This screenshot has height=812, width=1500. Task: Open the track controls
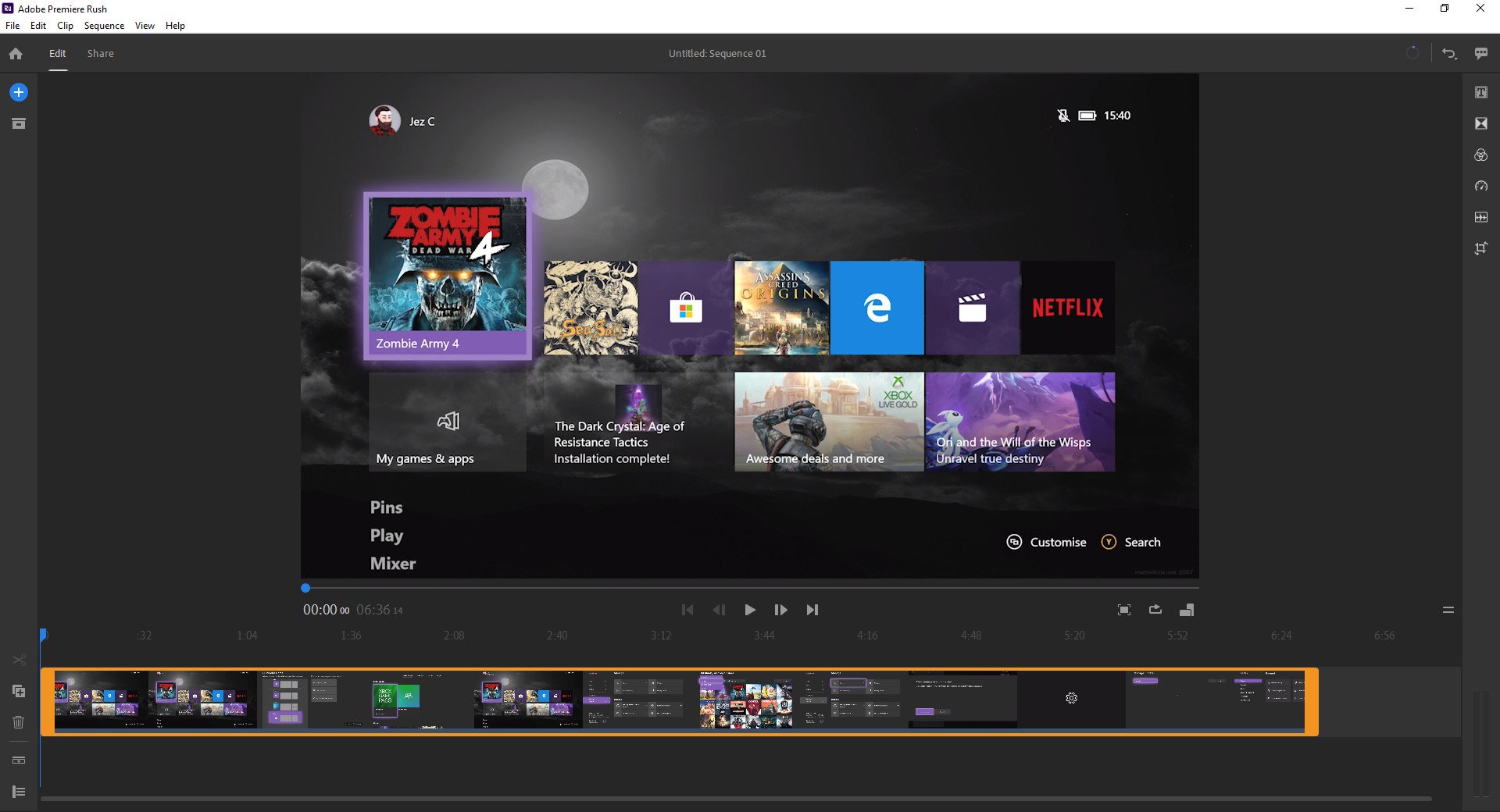tap(19, 760)
